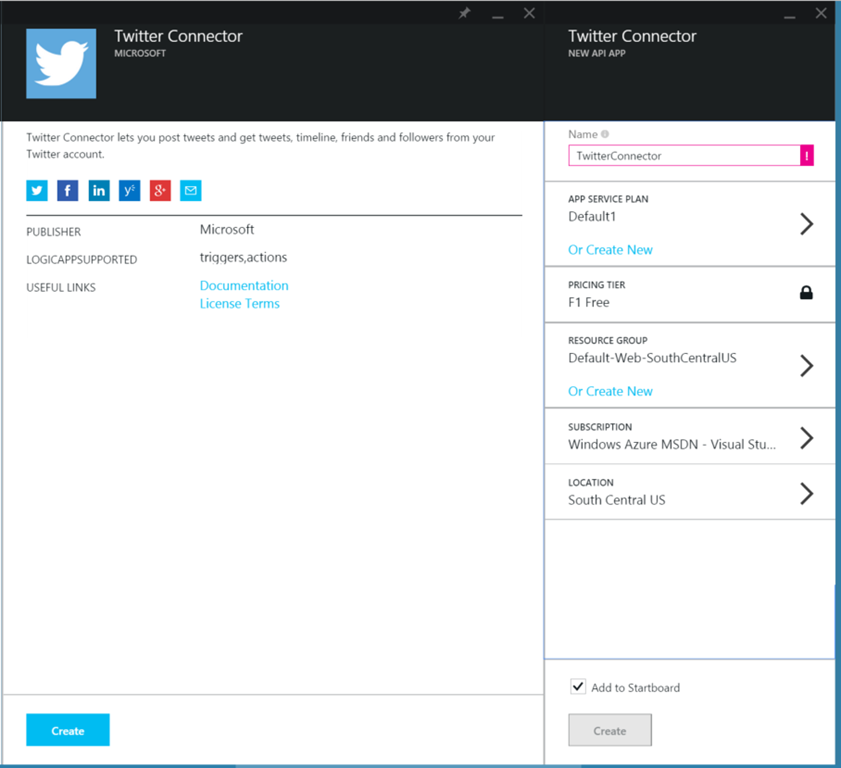Expand the Subscription chevron
Image resolution: width=841 pixels, height=768 pixels.
[x=807, y=438]
